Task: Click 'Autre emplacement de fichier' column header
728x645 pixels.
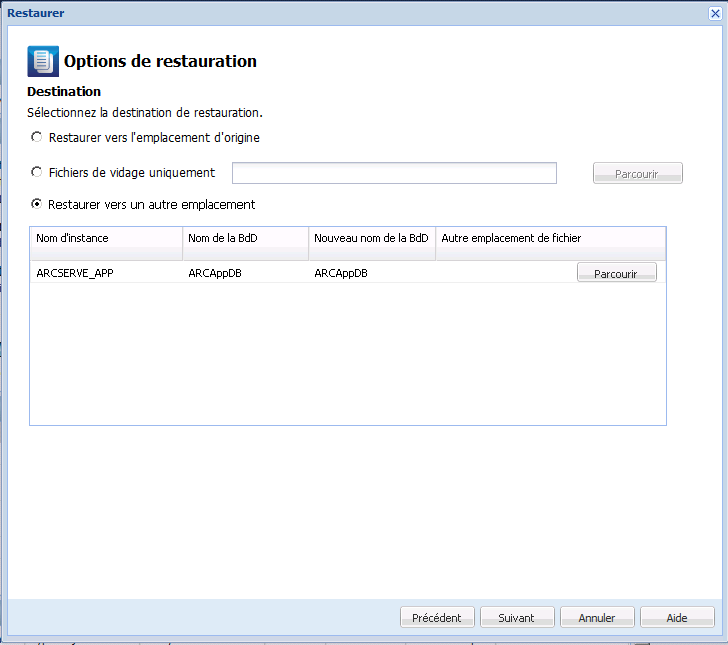Action: 550,238
